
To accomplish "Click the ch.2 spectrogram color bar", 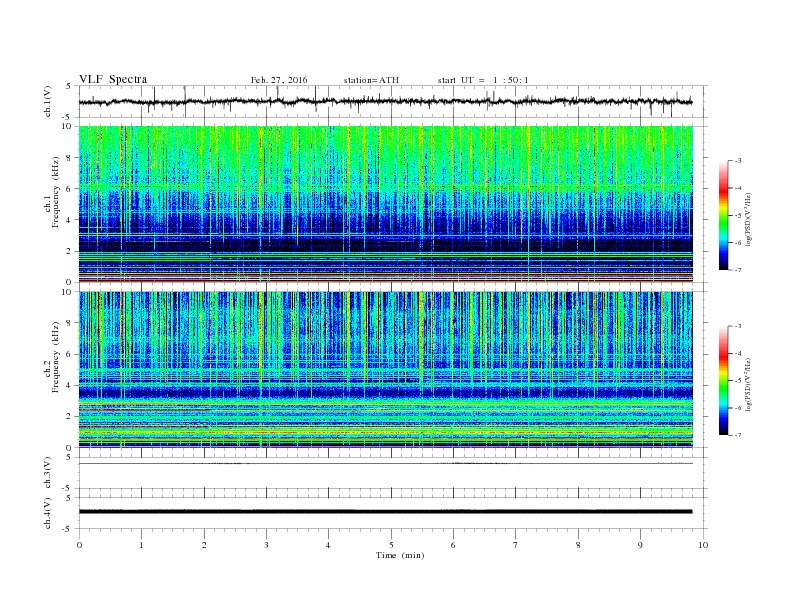I will 724,380.
